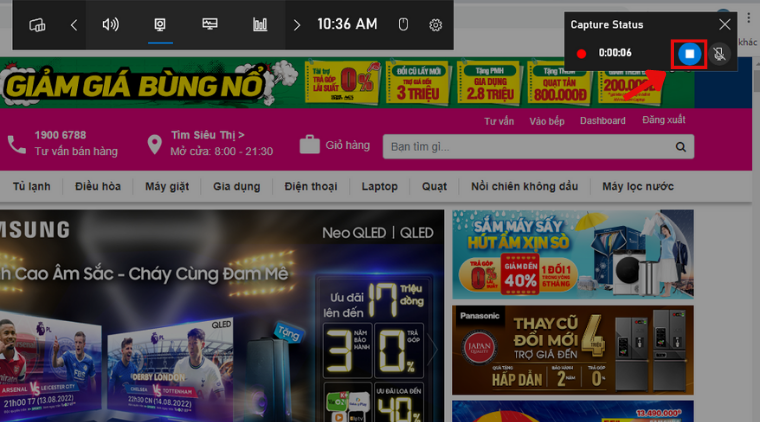The width and height of the screenshot is (760, 422).
Task: Click the Samsung Neo QLED promo banner
Action: (222, 315)
